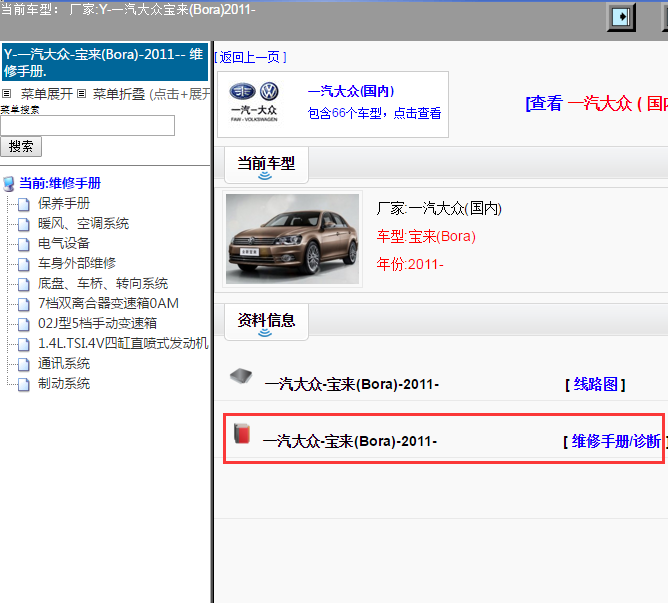
Task: Open 一汽大众(国内) link
Action: [x=351, y=91]
